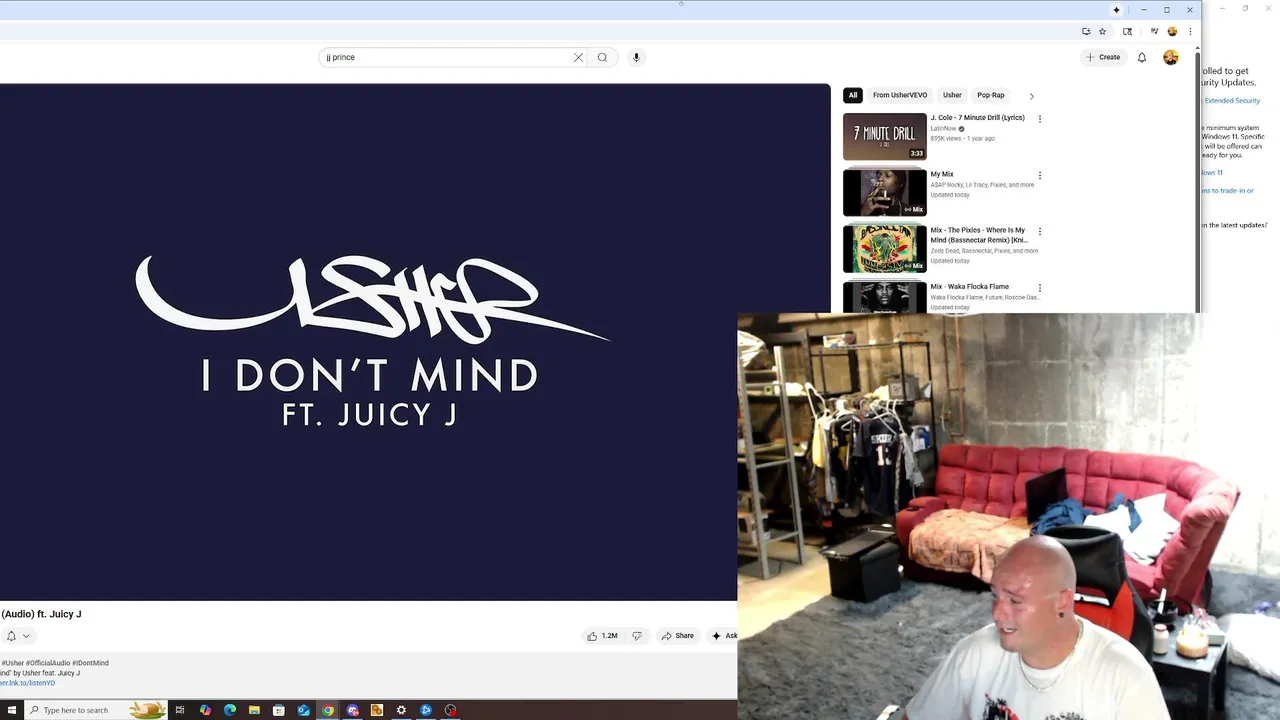Click the YouTube search magnifier button
The image size is (1280, 720).
point(602,57)
